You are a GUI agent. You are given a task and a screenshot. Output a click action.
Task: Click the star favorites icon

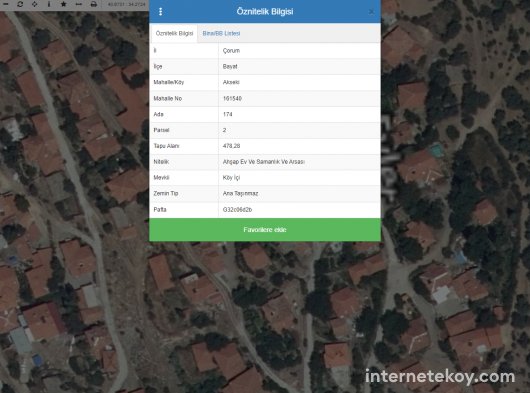(64, 4)
